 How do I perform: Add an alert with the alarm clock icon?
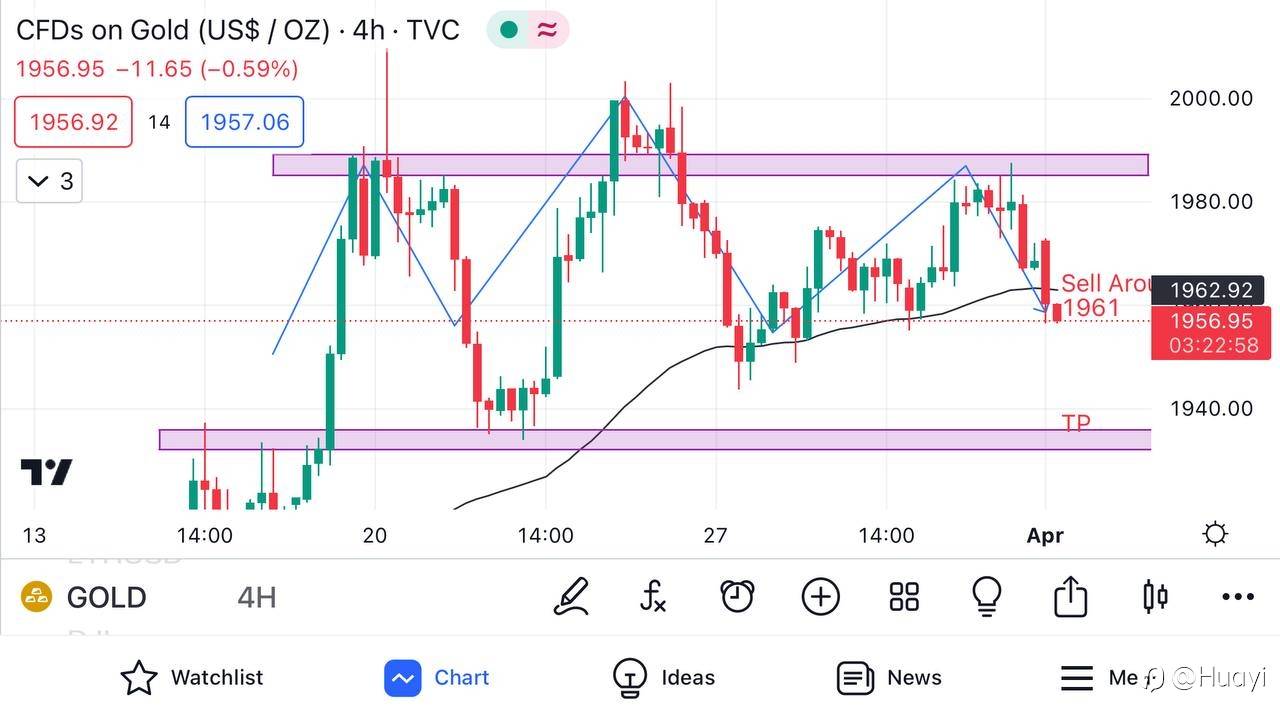click(737, 597)
